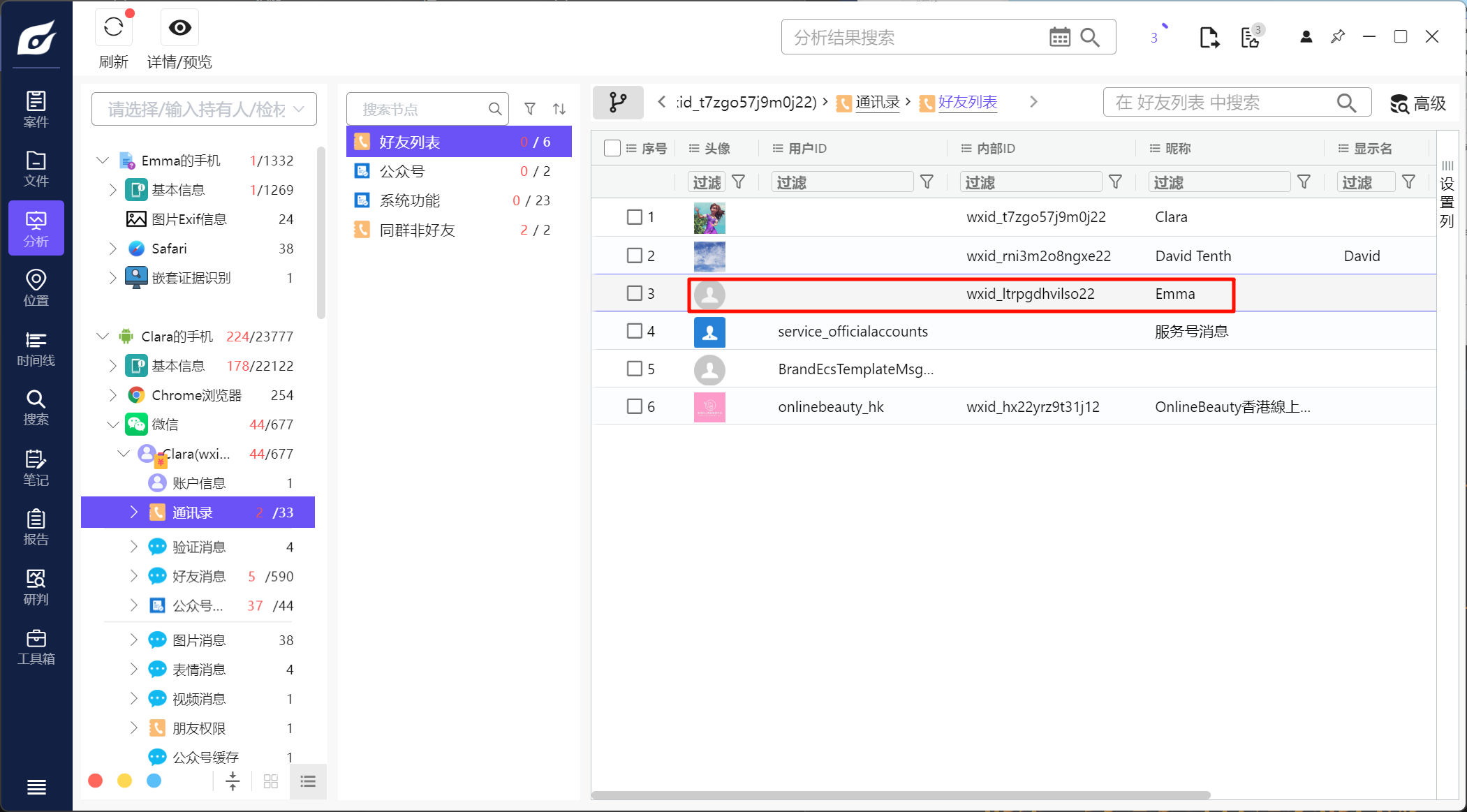
Task: Check the checkbox for row 2 David Tenth
Action: tap(634, 256)
